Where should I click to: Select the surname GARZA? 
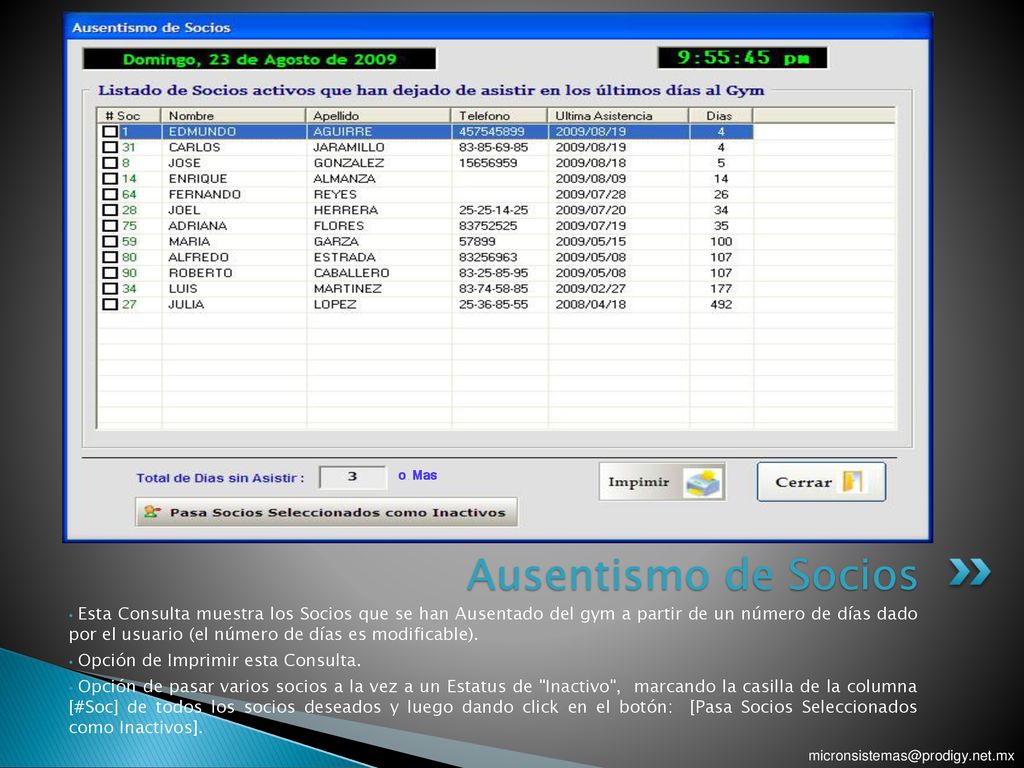(x=336, y=241)
